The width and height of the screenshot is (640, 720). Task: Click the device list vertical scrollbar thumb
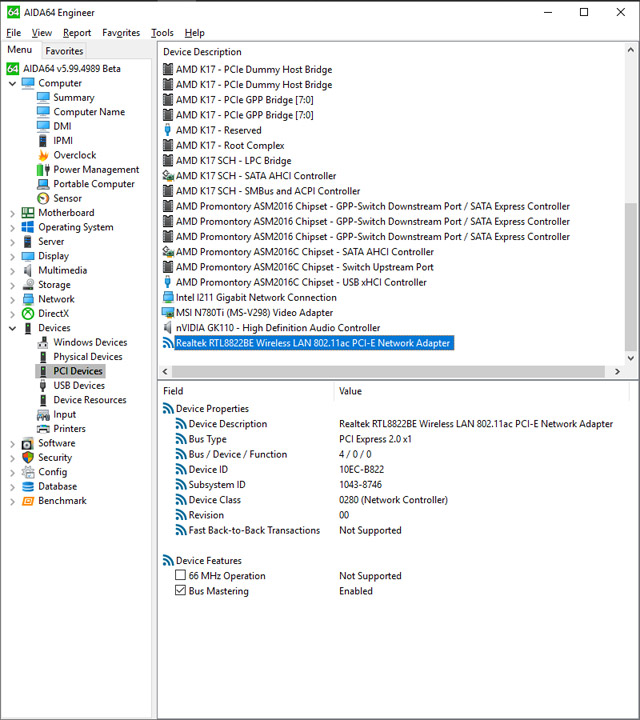point(630,277)
